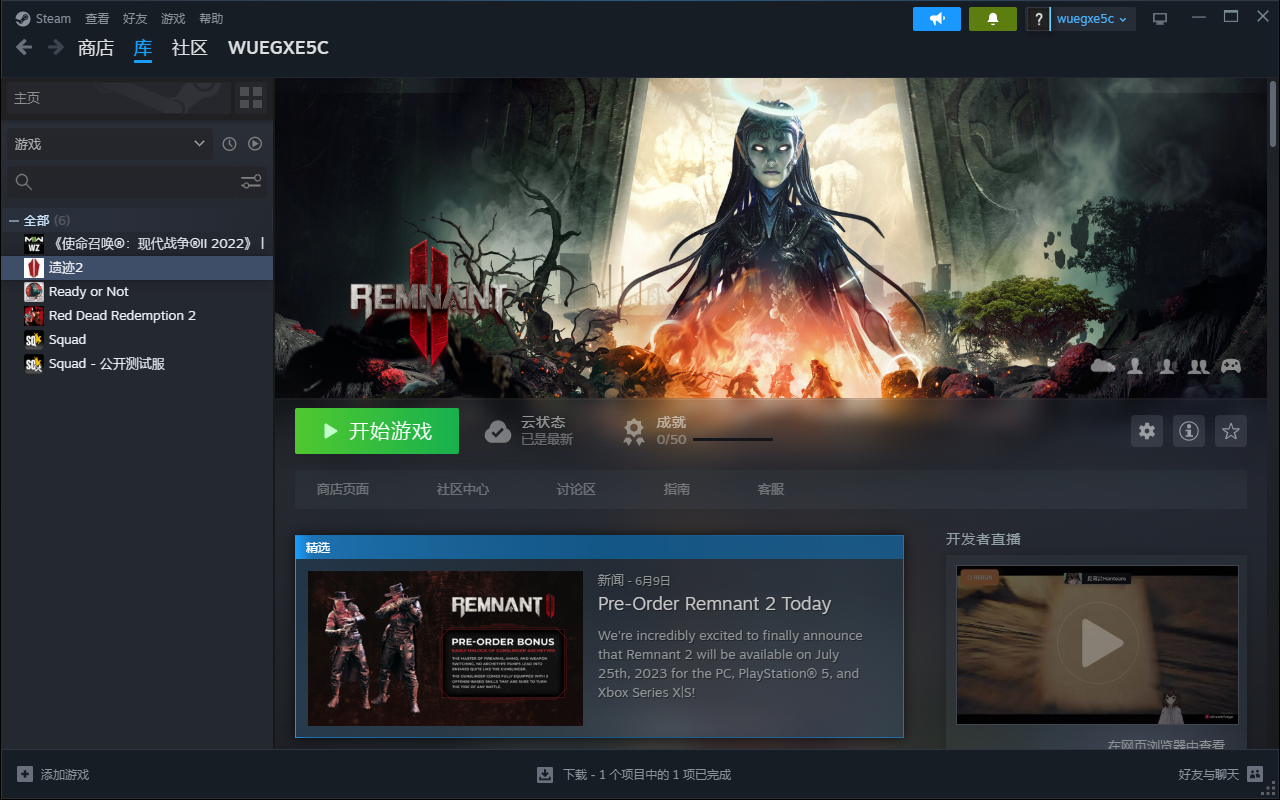Add game to favorites star icon
Viewport: 1280px width, 800px height.
[1231, 431]
